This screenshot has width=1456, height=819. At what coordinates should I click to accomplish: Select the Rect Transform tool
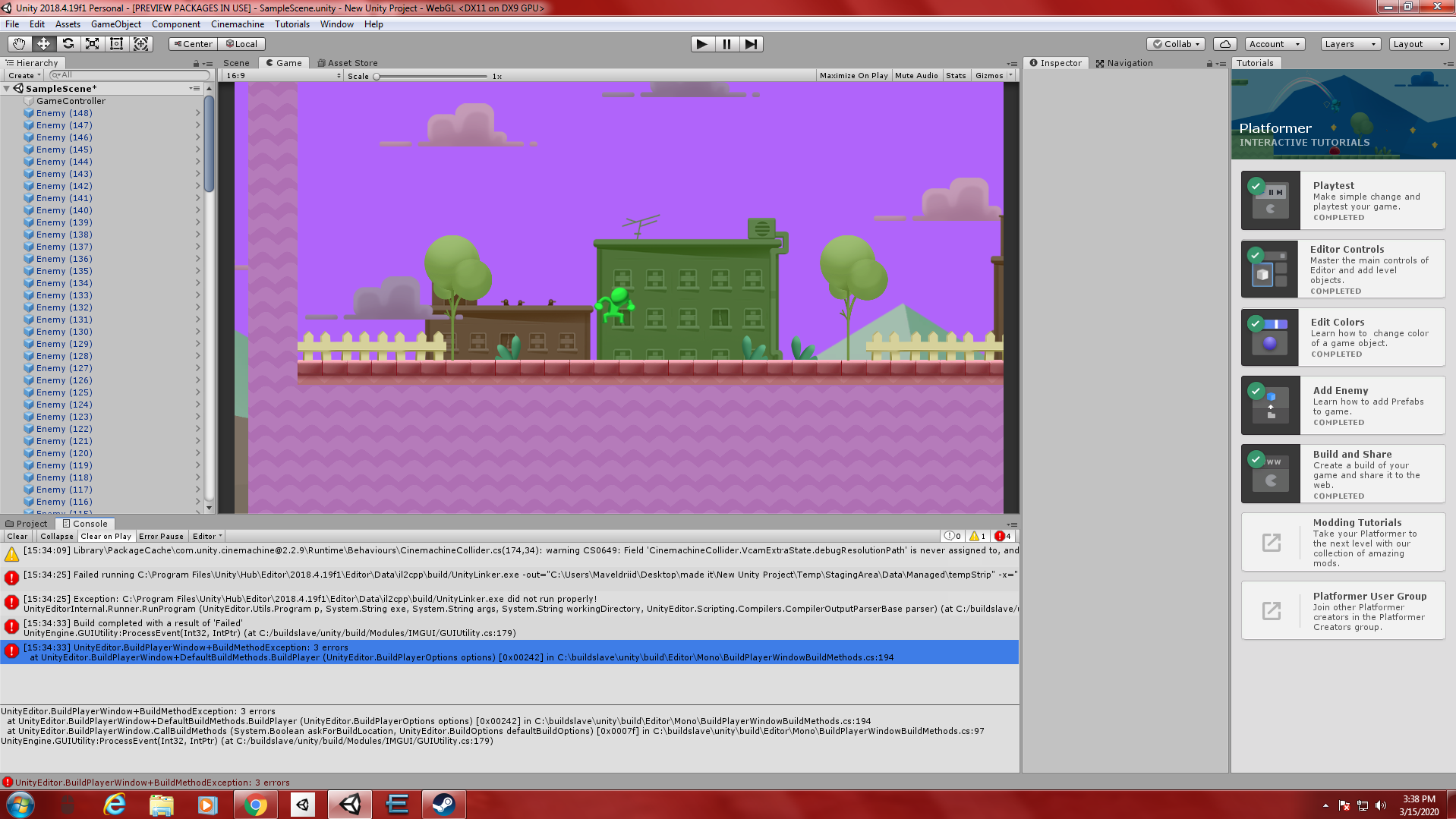[x=116, y=44]
